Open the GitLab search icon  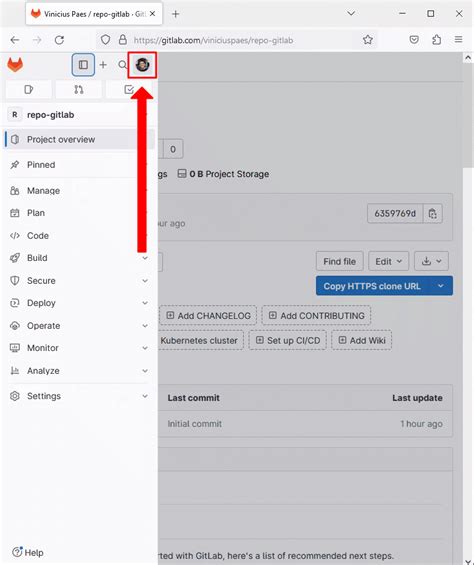pyautogui.click(x=123, y=65)
